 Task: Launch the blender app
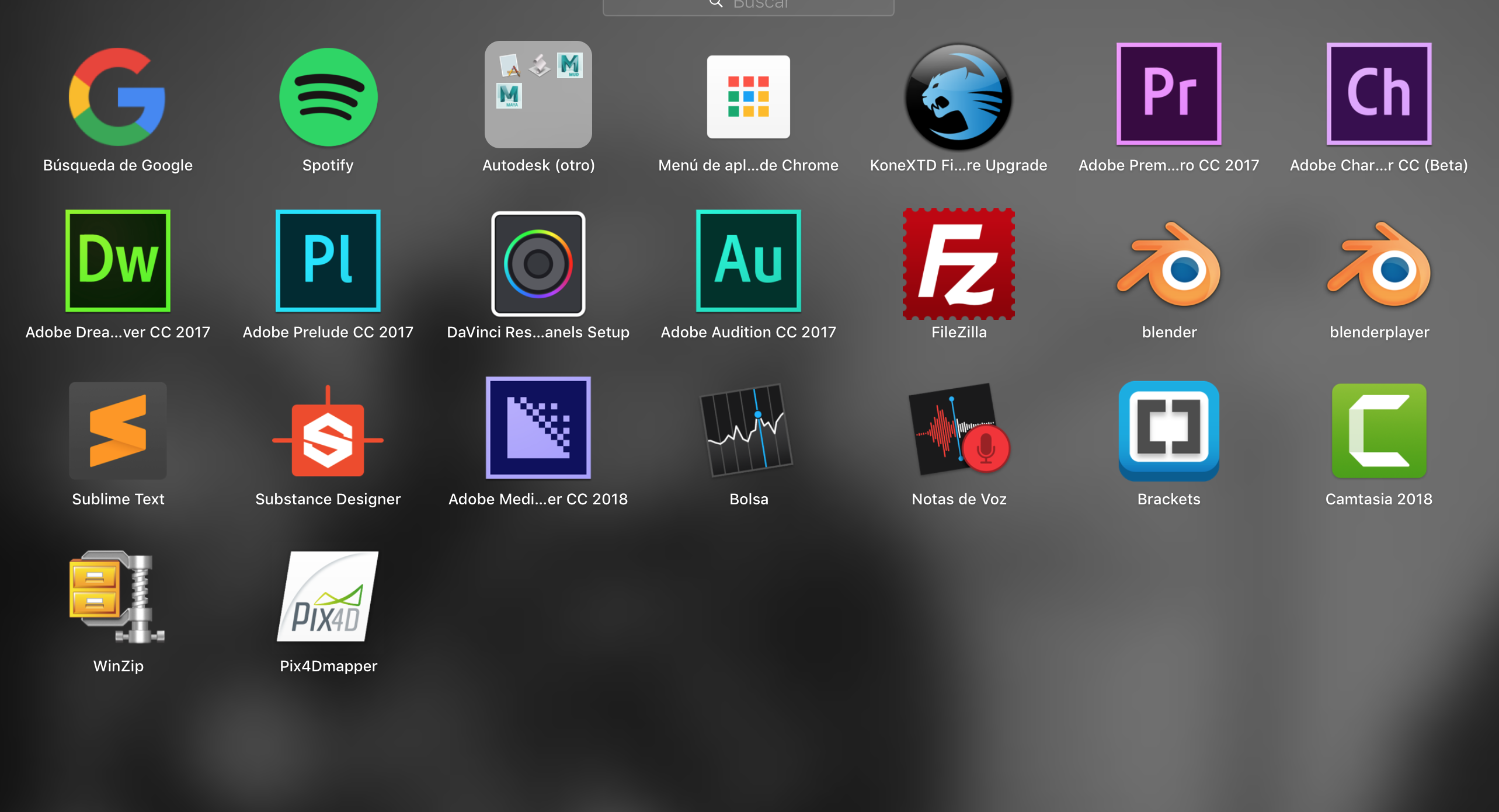[x=1168, y=264]
